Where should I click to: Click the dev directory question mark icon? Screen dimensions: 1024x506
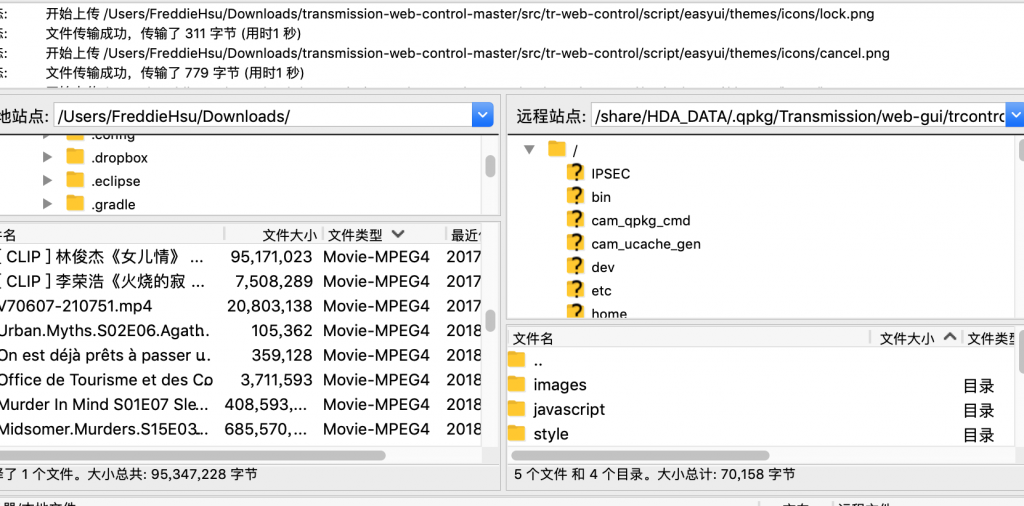[575, 267]
